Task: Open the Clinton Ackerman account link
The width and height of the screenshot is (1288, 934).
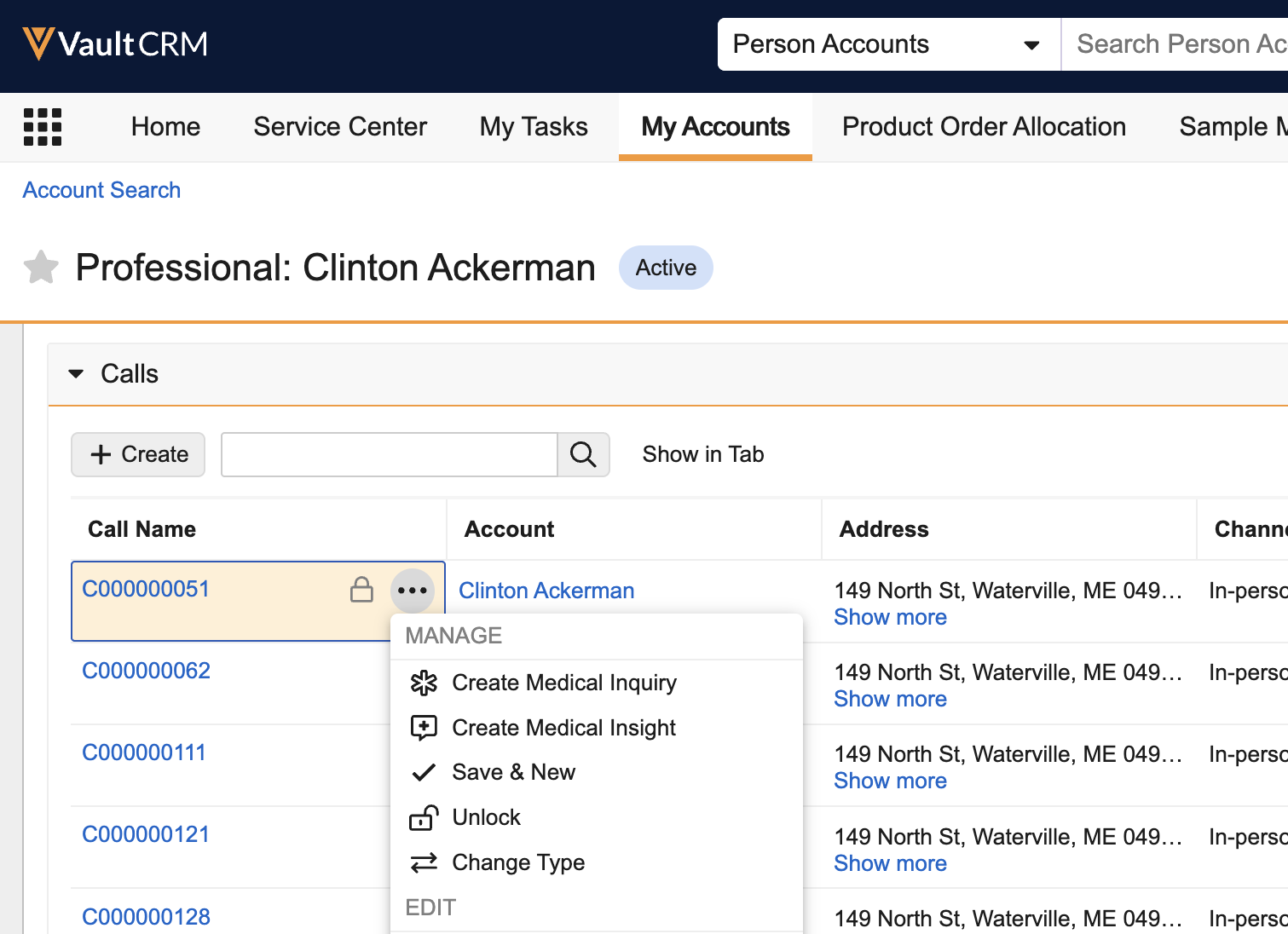Action: pyautogui.click(x=546, y=590)
